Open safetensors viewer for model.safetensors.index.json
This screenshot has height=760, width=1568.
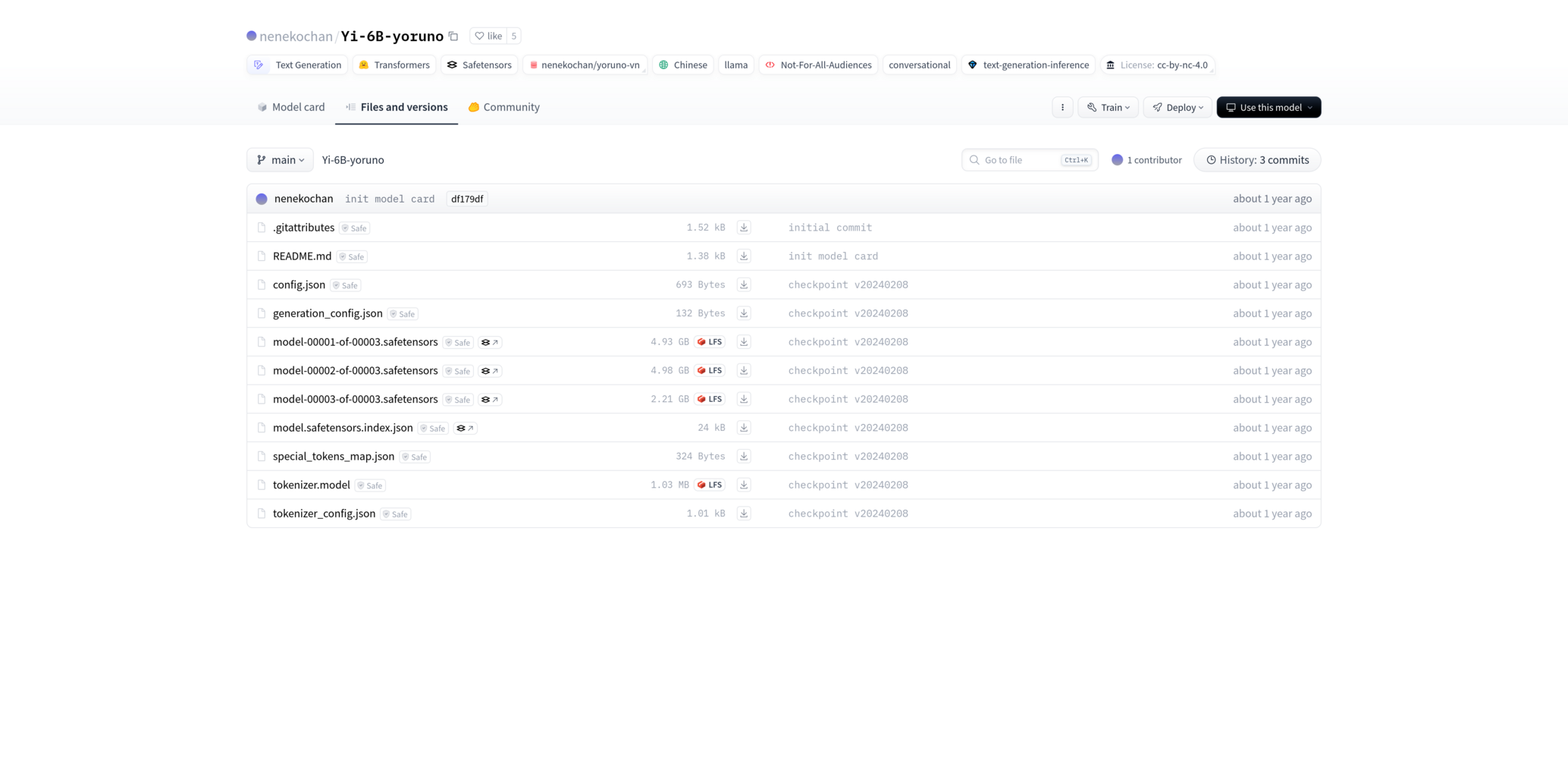point(465,429)
